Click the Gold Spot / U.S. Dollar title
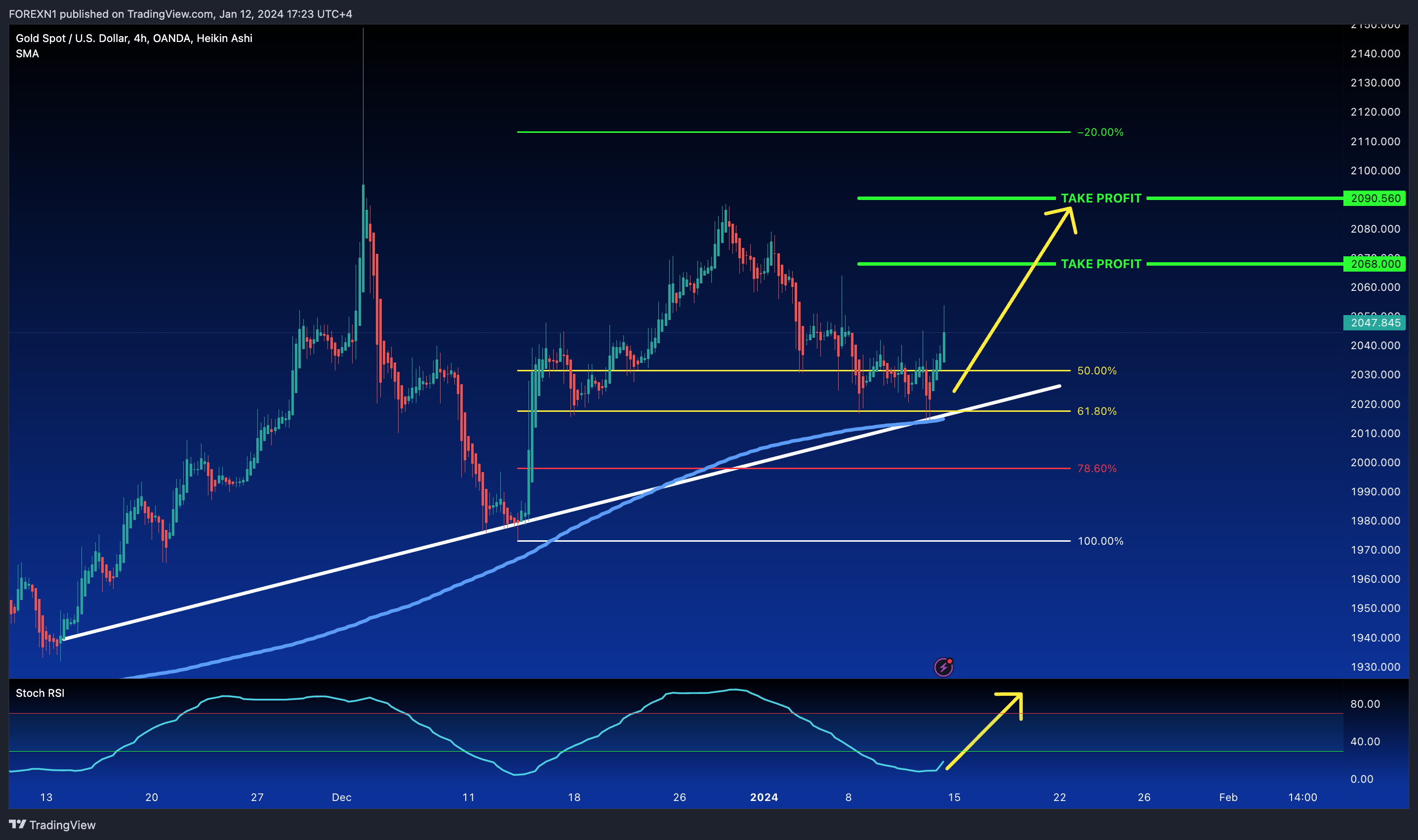Image resolution: width=1418 pixels, height=840 pixels. coord(134,38)
